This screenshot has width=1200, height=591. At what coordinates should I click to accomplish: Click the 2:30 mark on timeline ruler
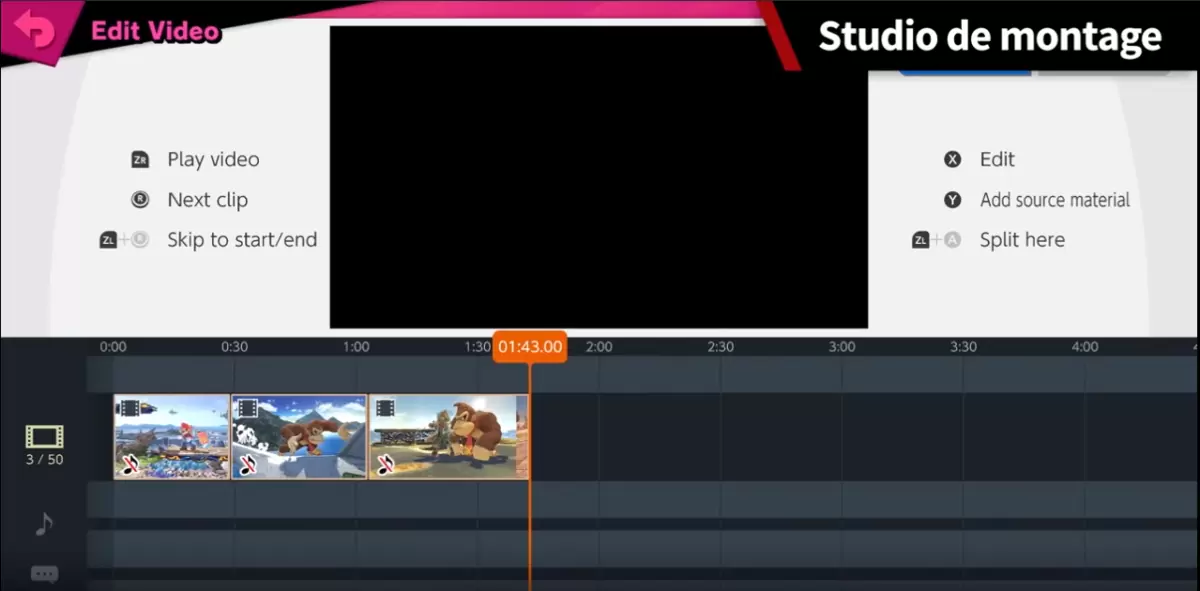click(x=720, y=347)
